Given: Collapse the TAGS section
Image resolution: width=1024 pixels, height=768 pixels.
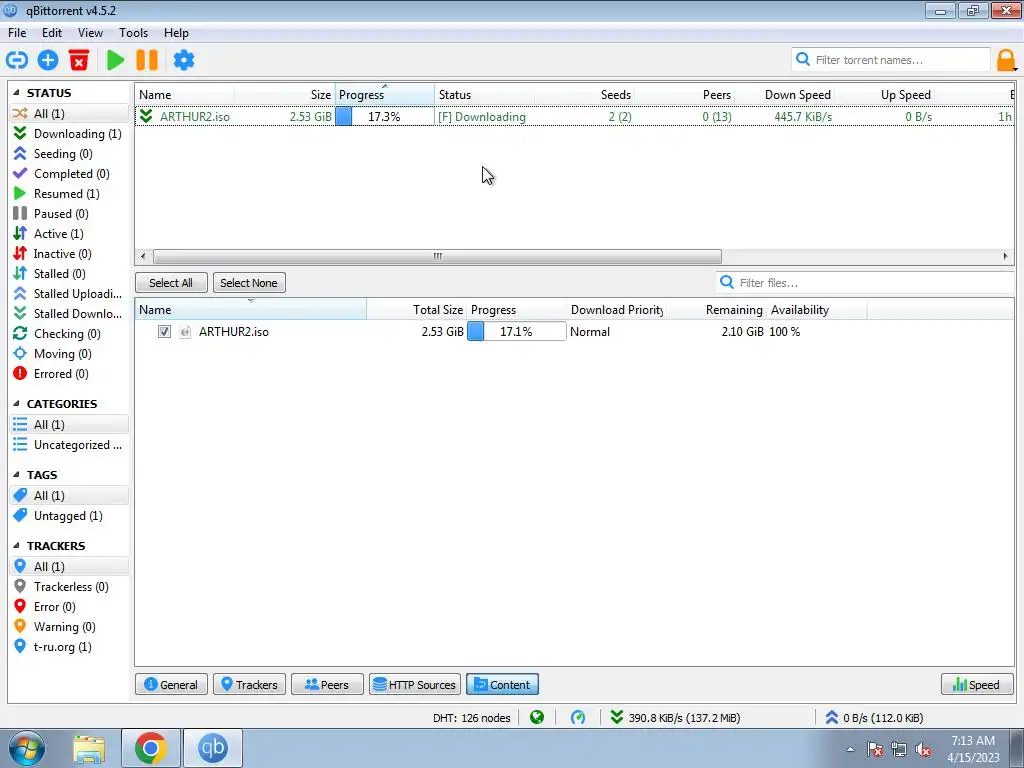Looking at the screenshot, I should click(x=16, y=475).
